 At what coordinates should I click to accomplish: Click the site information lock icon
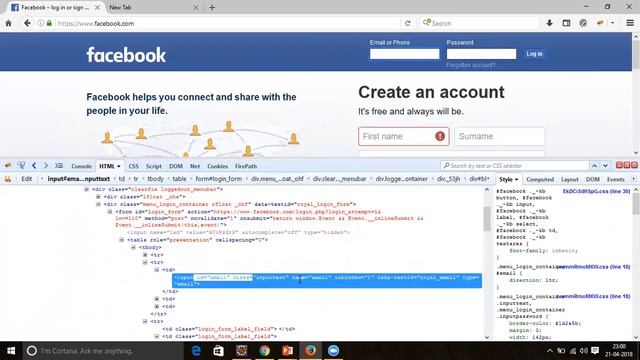(x=49, y=23)
